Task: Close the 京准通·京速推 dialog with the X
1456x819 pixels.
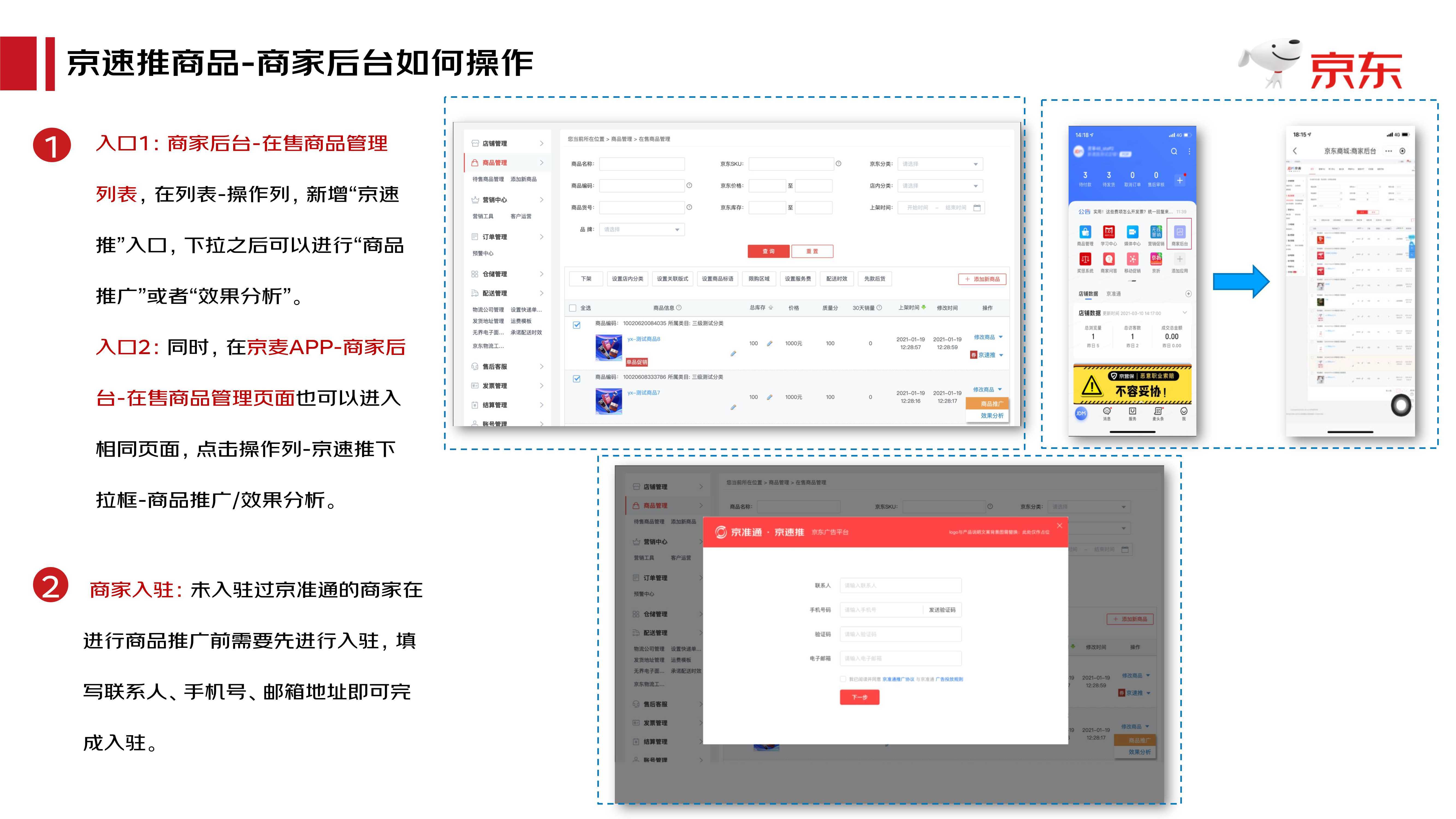Action: tap(1059, 526)
